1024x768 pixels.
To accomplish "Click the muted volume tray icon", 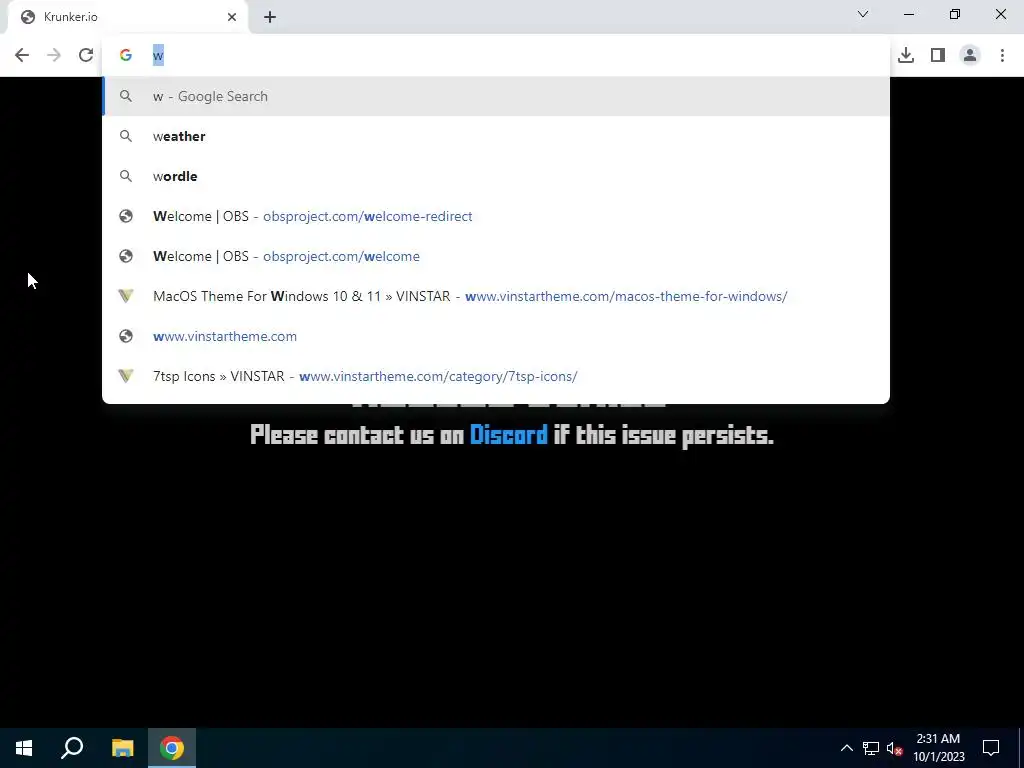I will [895, 748].
